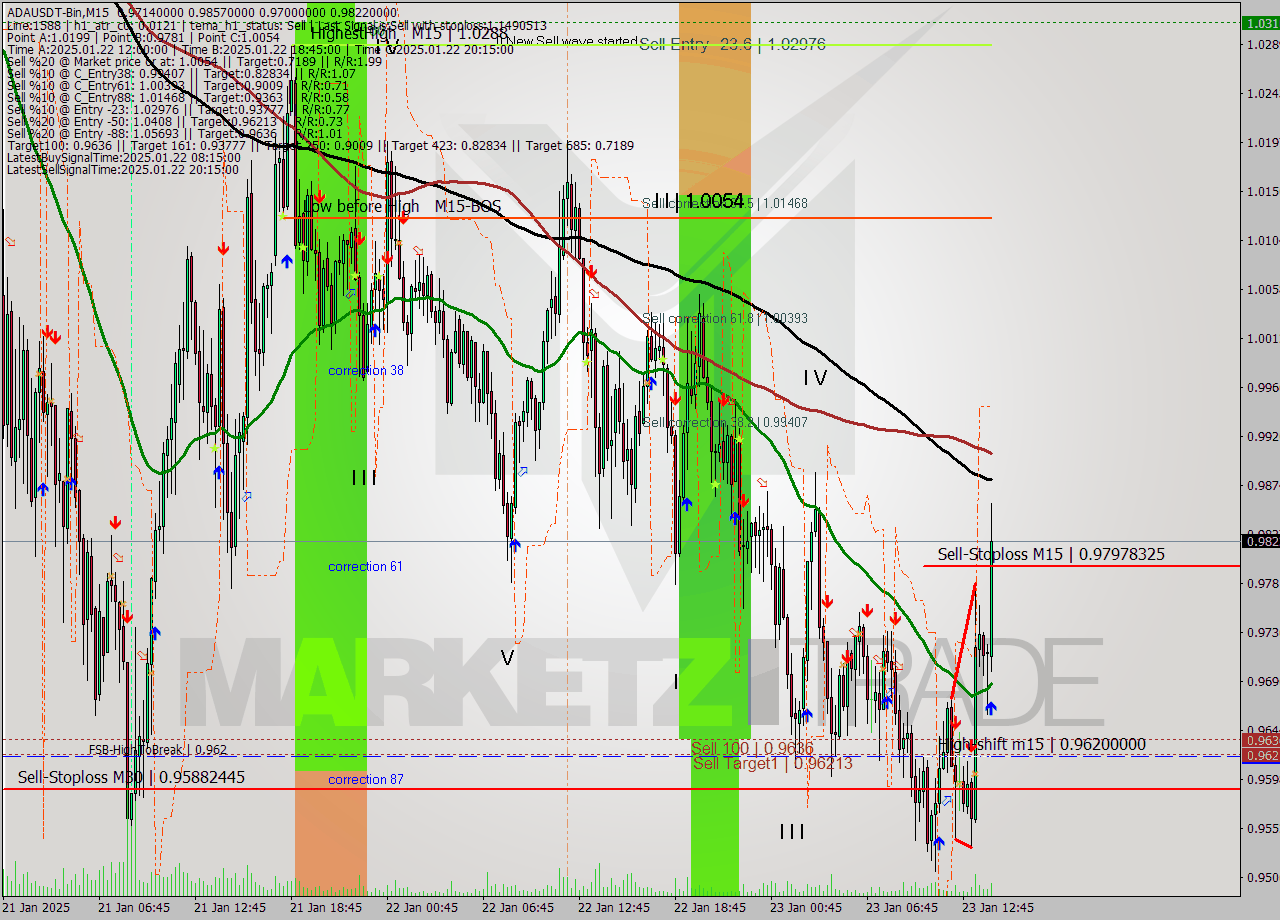Image resolution: width=1280 pixels, height=920 pixels.
Task: Click the Sell-Stoploss M15 | 0.97978325 label
Action: 1051,554
